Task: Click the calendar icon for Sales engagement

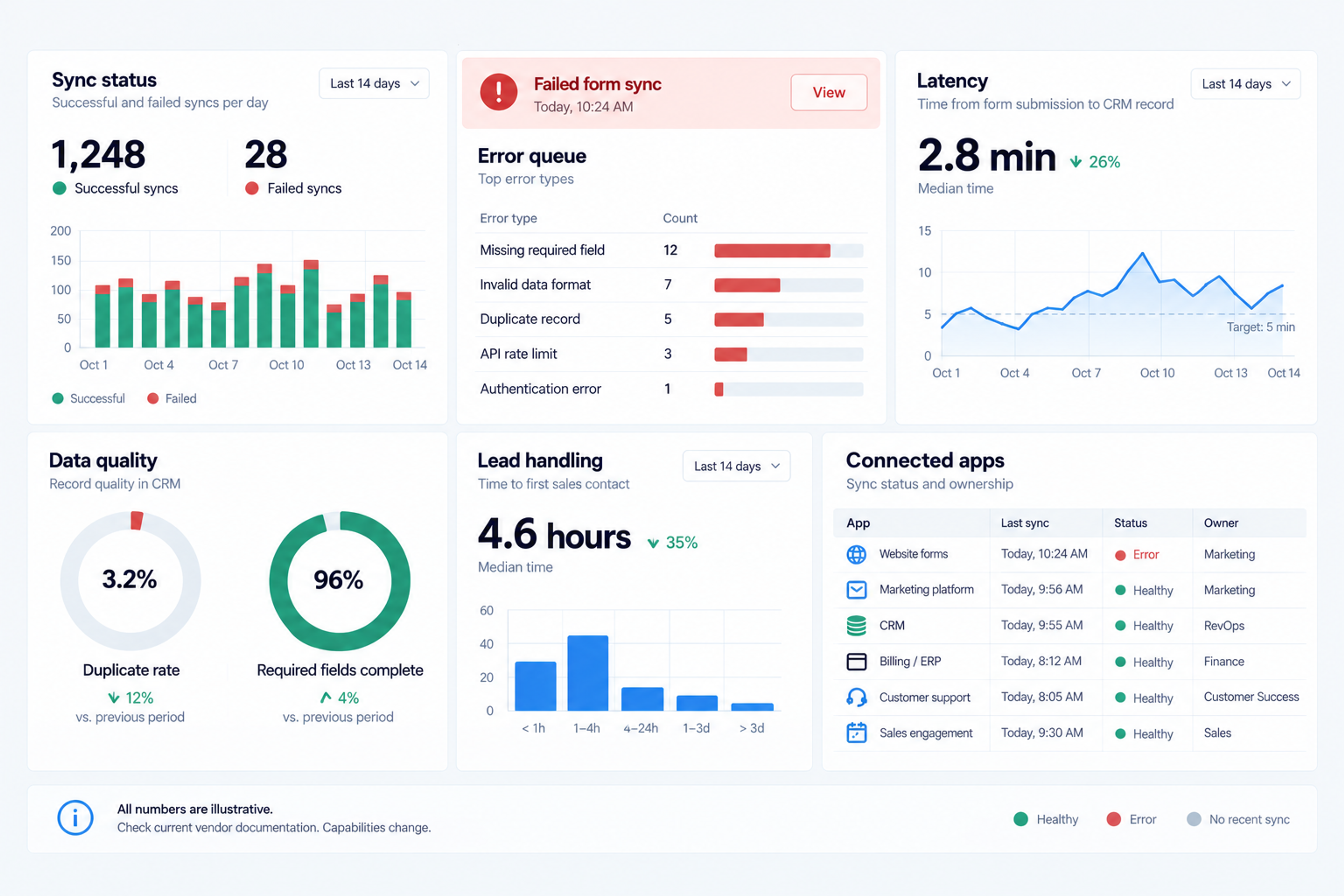Action: 856,733
